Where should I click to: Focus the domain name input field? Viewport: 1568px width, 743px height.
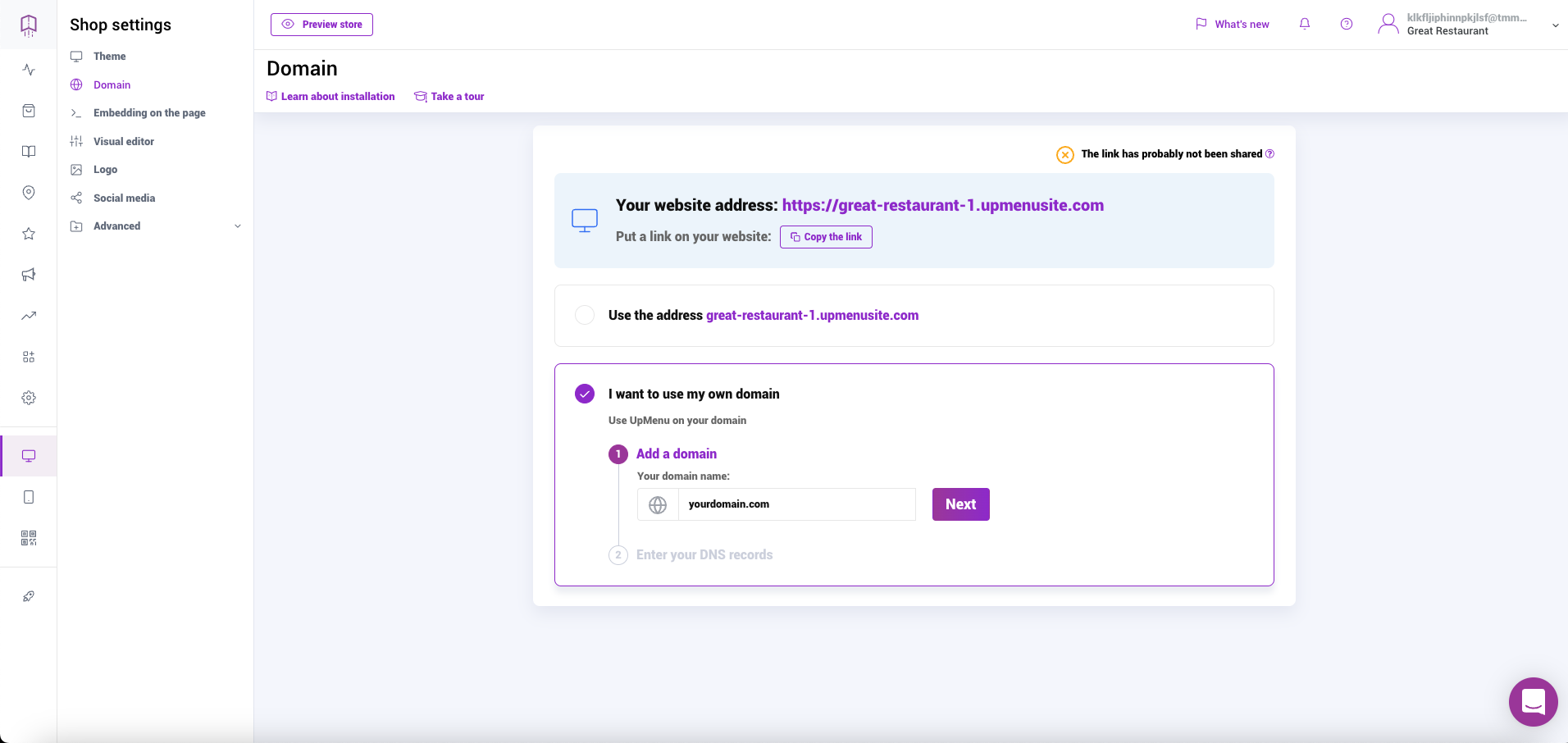[795, 504]
